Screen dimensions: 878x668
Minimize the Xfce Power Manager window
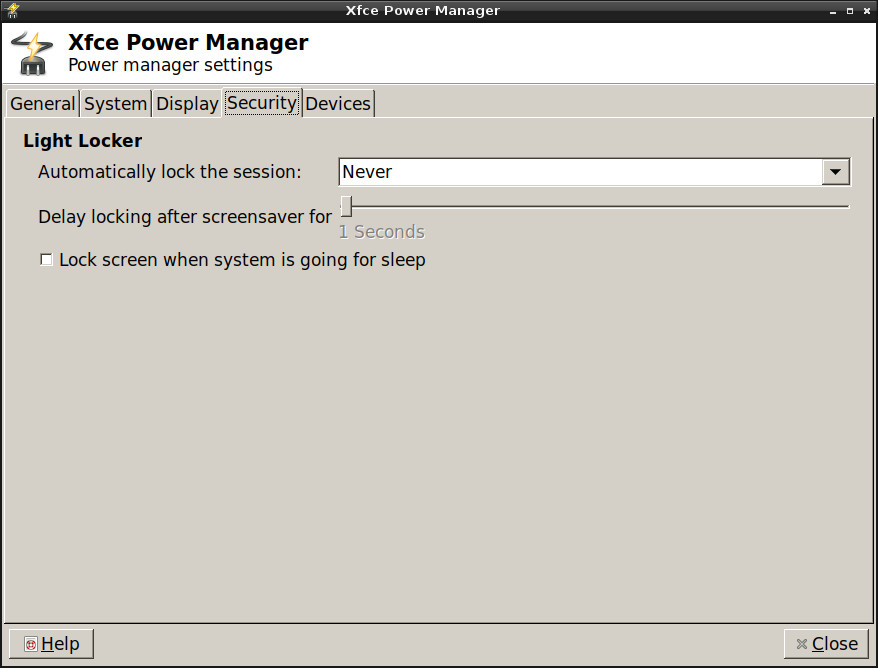(x=833, y=11)
